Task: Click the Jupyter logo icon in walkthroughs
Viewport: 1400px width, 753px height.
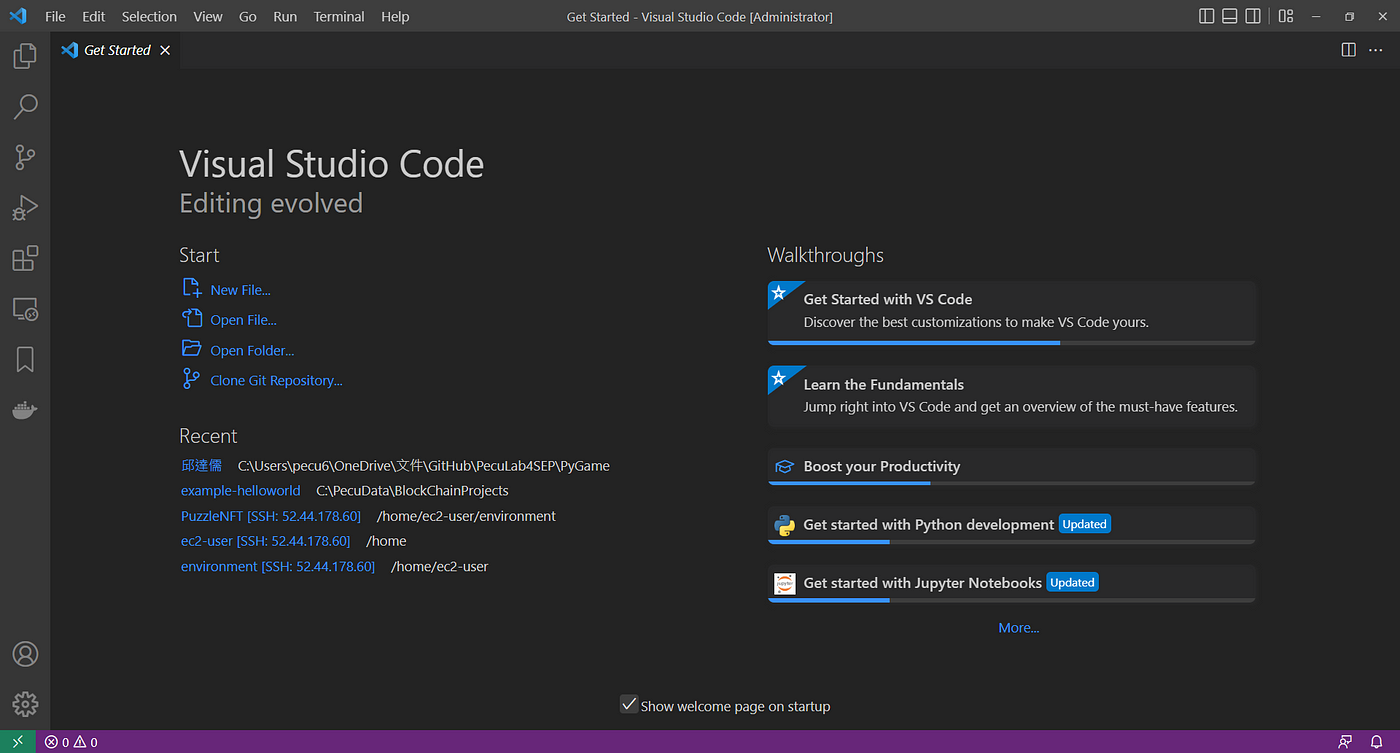Action: tap(785, 583)
